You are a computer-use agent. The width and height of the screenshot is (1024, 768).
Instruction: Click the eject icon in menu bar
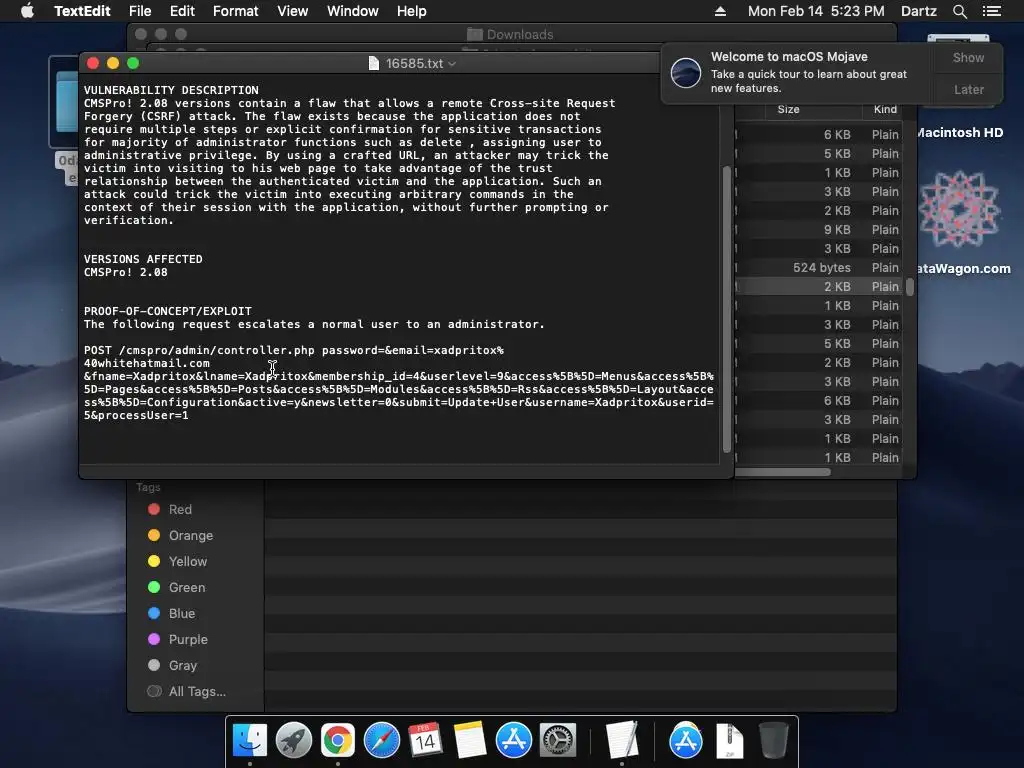click(x=720, y=11)
